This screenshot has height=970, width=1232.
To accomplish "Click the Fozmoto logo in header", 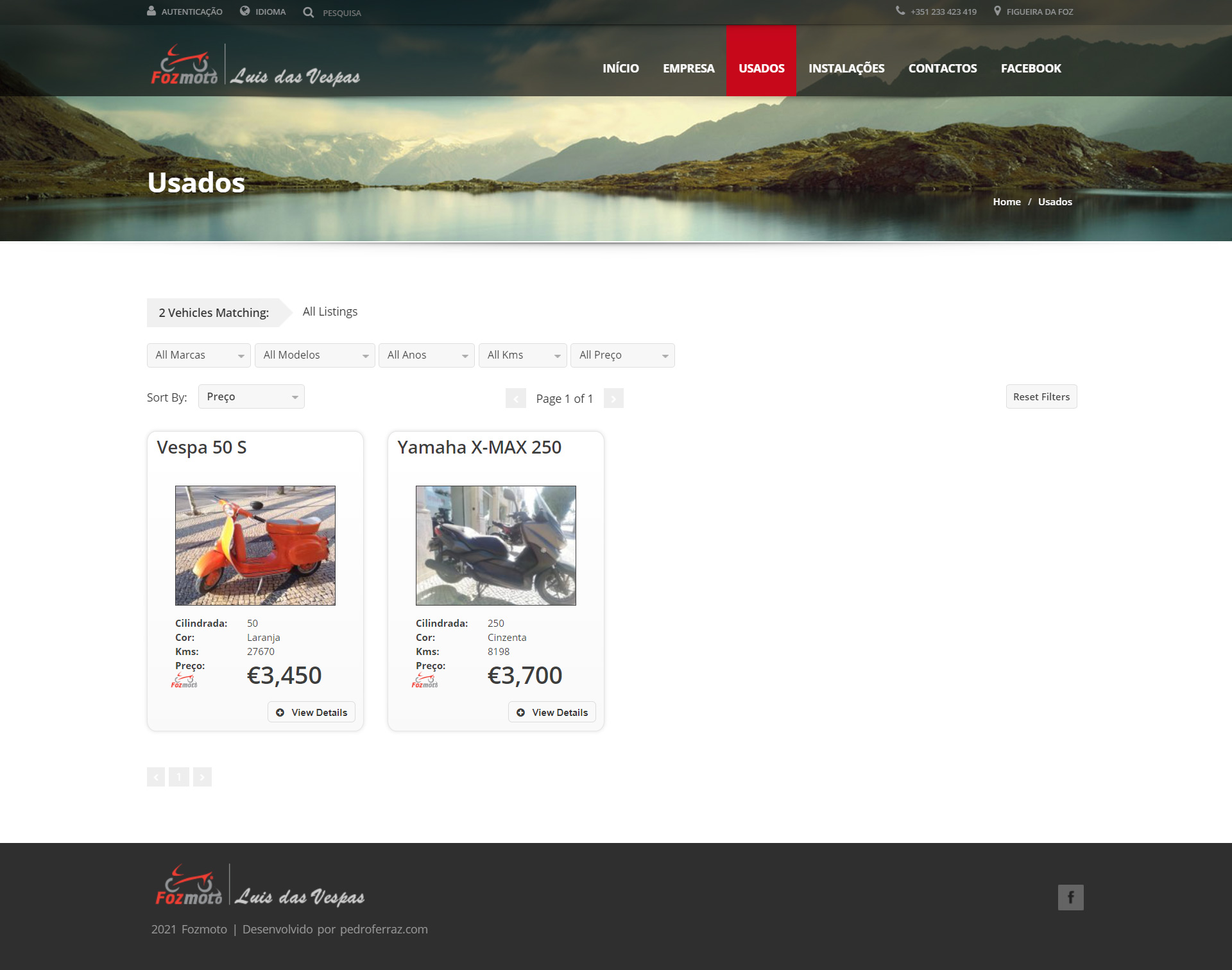I will [255, 65].
